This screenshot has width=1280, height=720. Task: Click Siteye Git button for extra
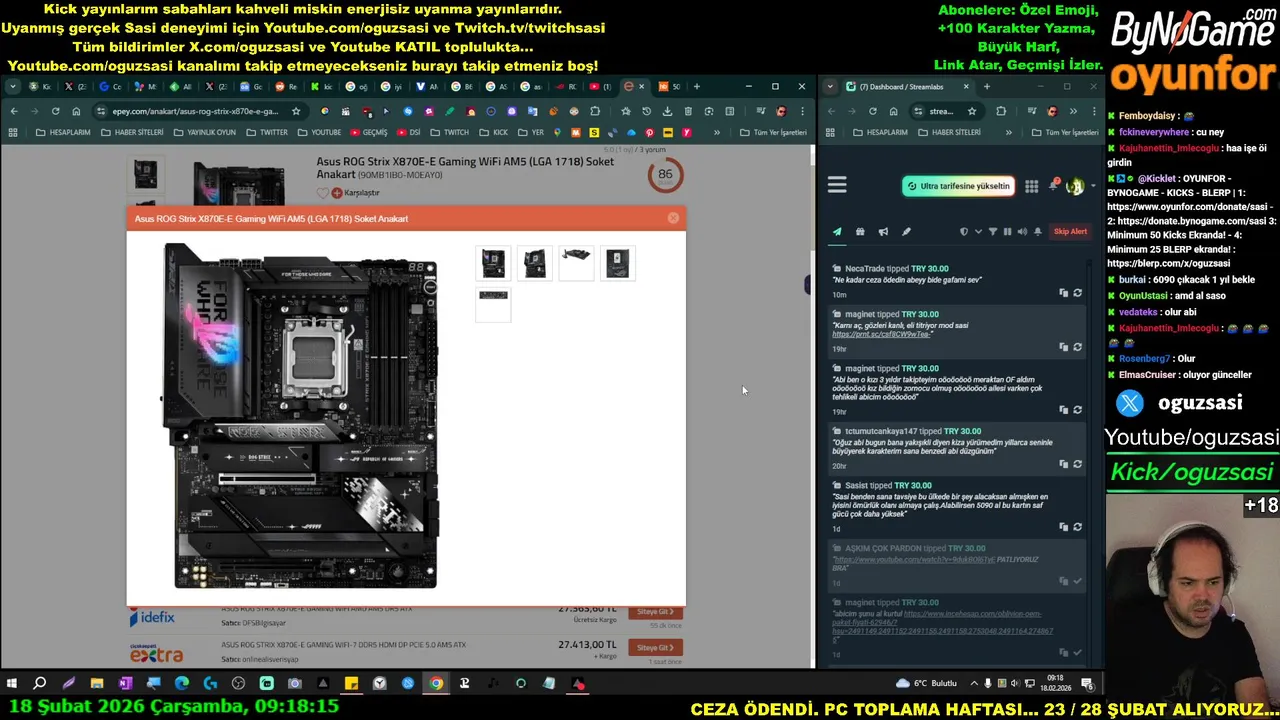click(656, 647)
